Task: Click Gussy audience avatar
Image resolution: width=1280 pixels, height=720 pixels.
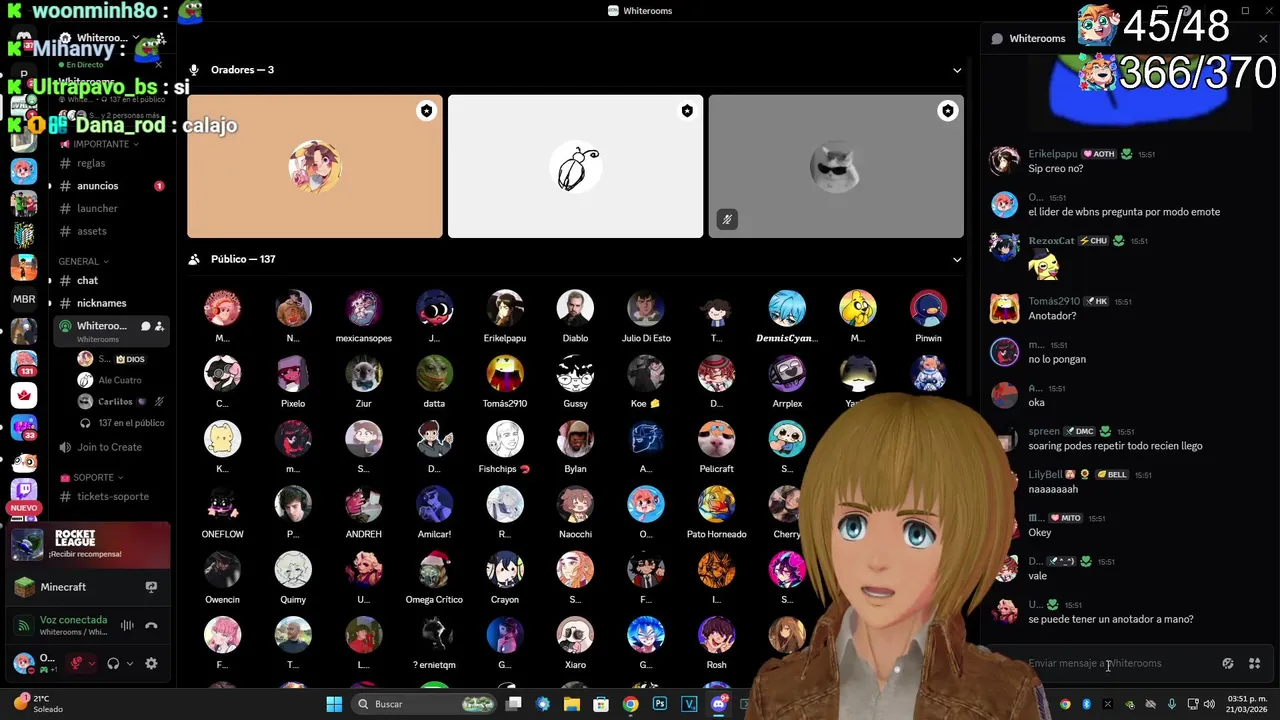Action: (575, 373)
